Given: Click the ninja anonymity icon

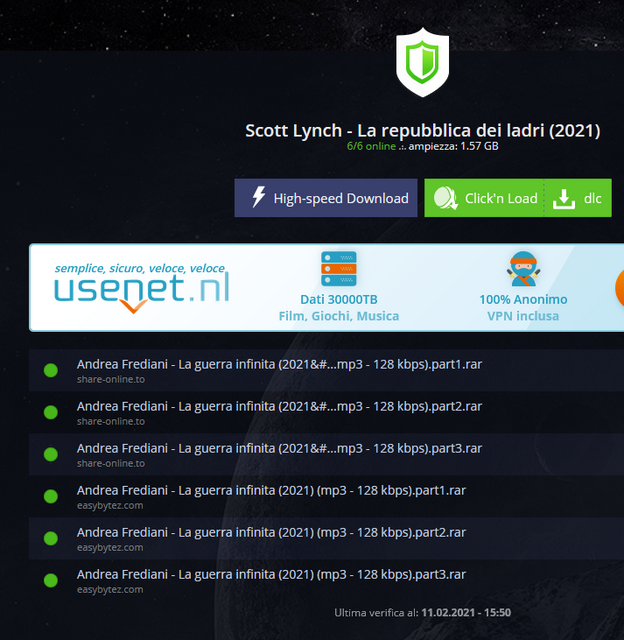Looking at the screenshot, I should (524, 269).
